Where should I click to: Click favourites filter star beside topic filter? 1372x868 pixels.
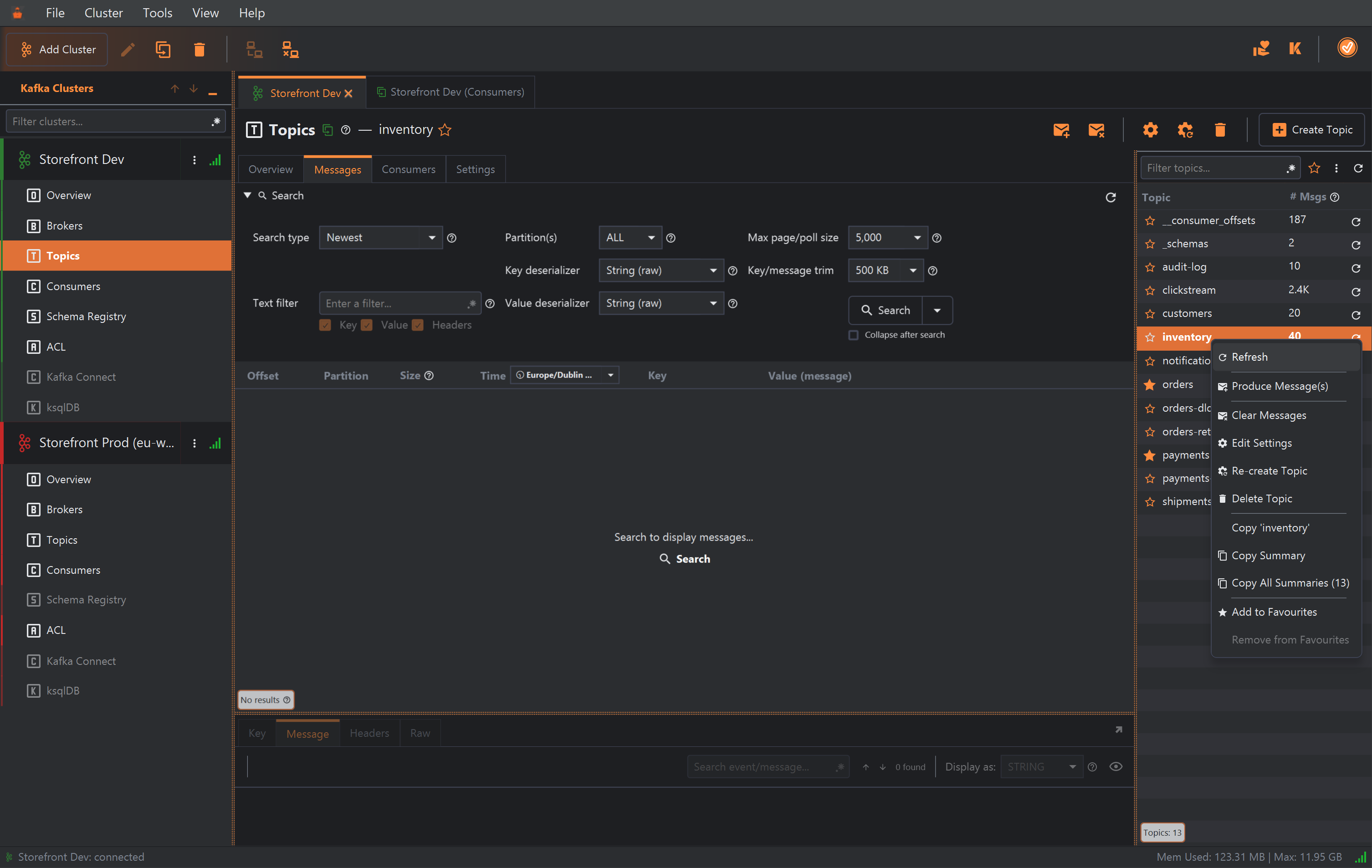[x=1315, y=168]
